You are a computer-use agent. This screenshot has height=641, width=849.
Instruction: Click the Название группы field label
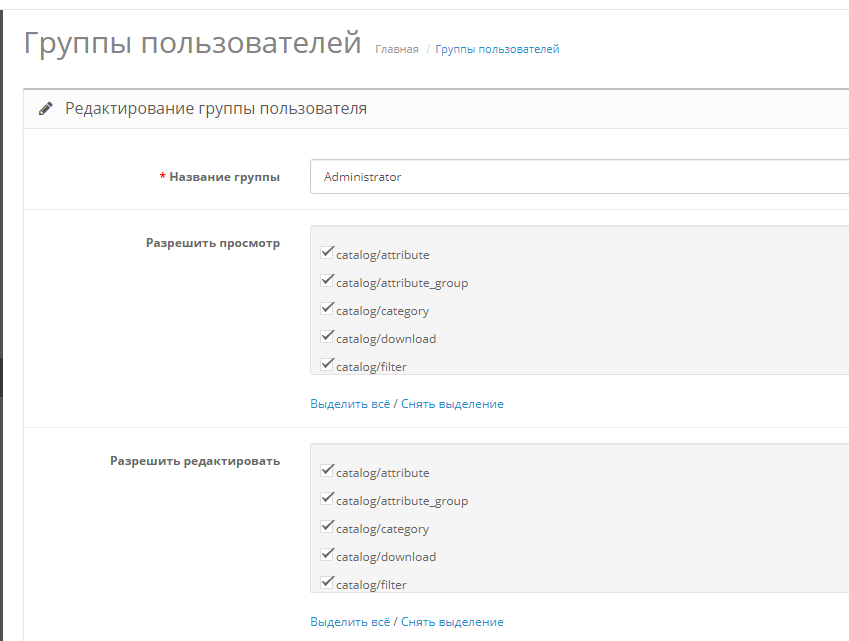(x=224, y=177)
